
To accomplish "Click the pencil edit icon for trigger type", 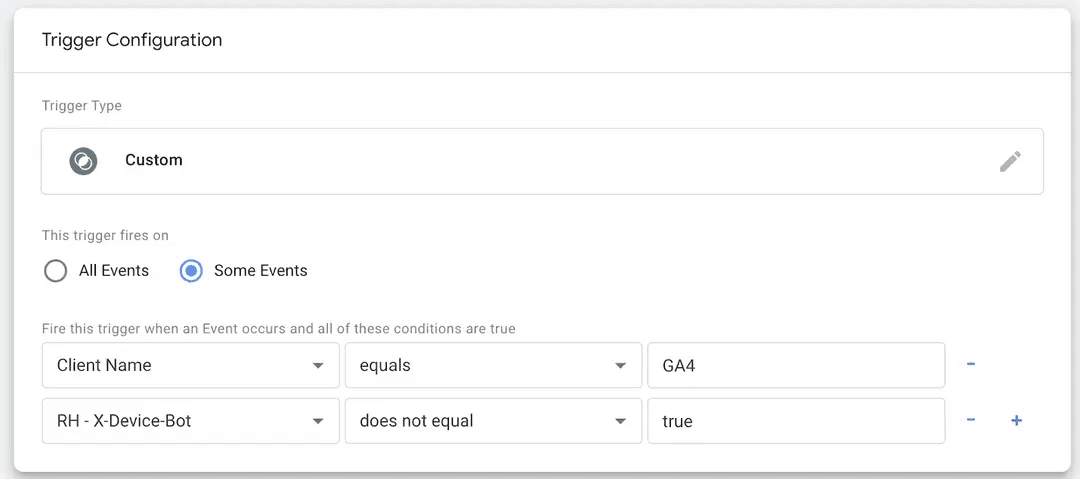I will (x=1010, y=161).
